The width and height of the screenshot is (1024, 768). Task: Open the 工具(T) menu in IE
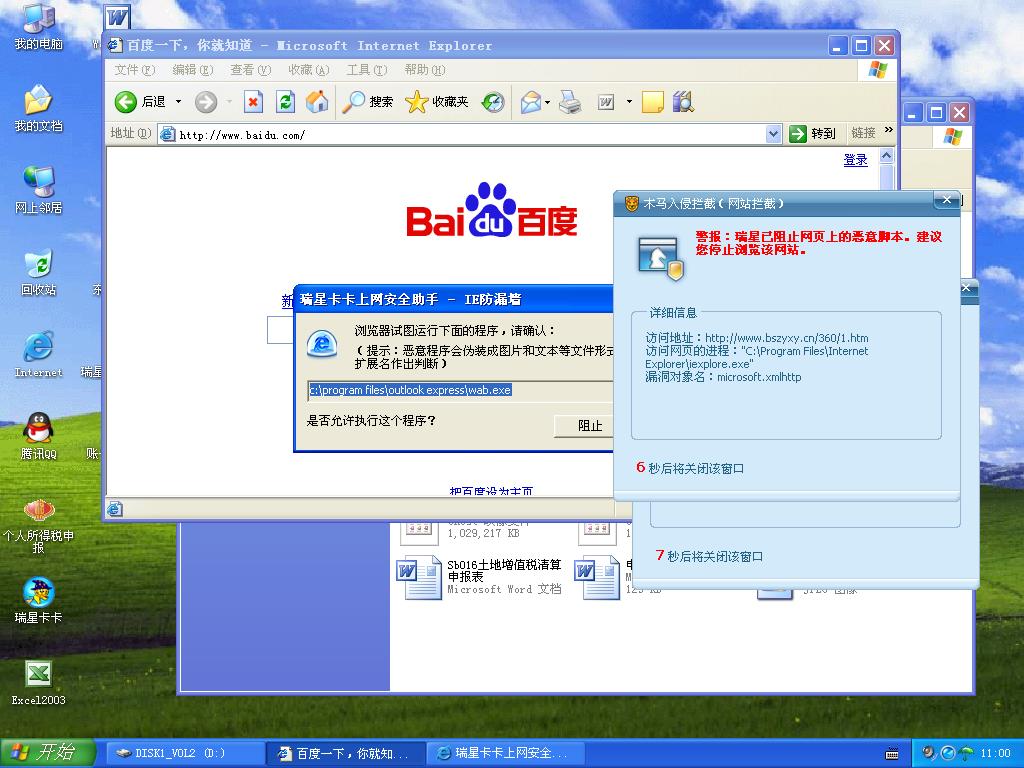click(x=366, y=70)
